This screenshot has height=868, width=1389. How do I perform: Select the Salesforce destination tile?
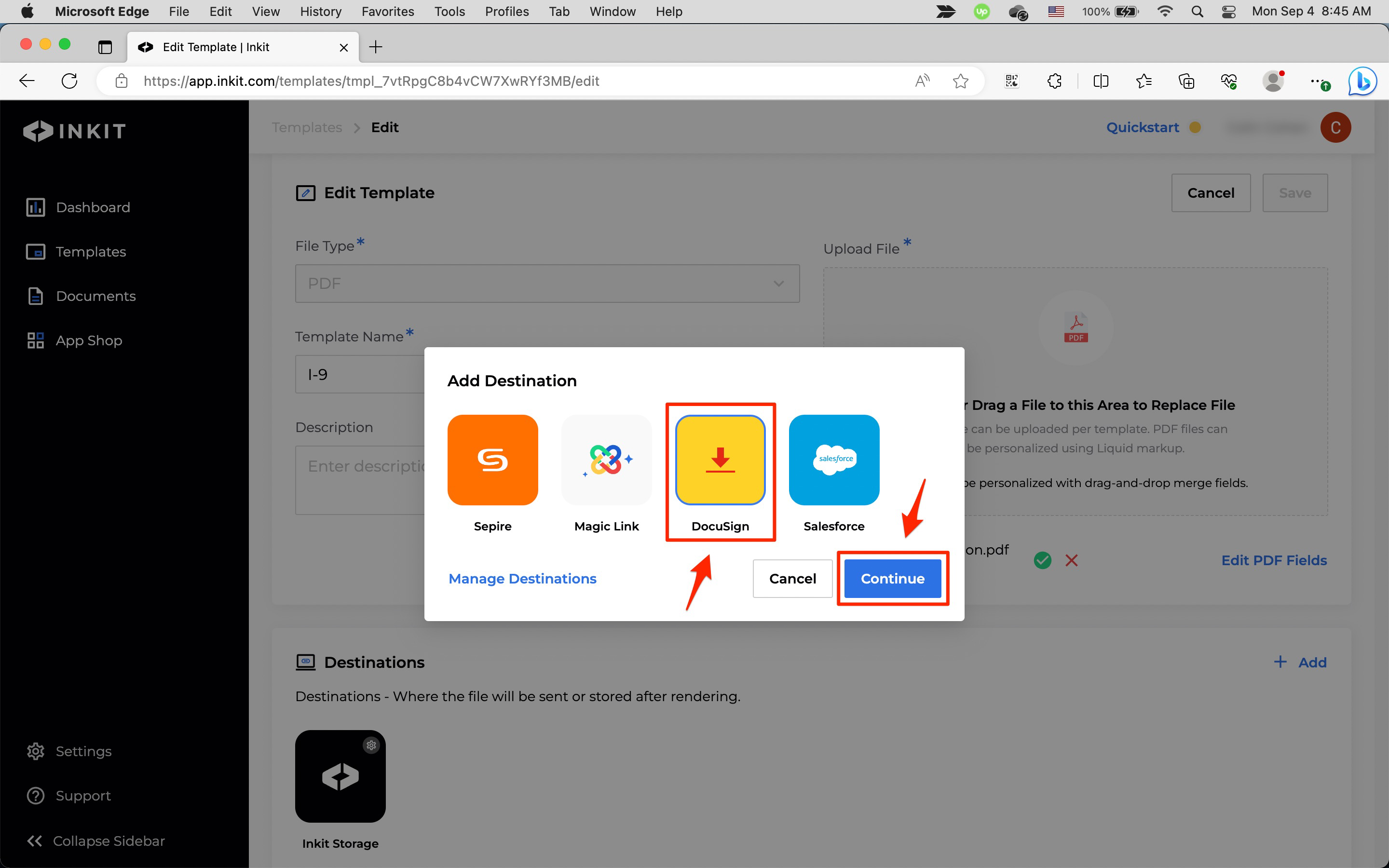[x=833, y=460]
